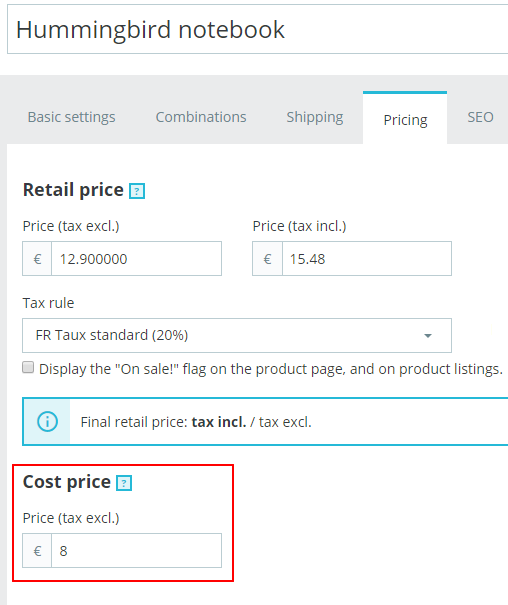
Task: Click the euro symbol beside the cost price
Action: 37,551
